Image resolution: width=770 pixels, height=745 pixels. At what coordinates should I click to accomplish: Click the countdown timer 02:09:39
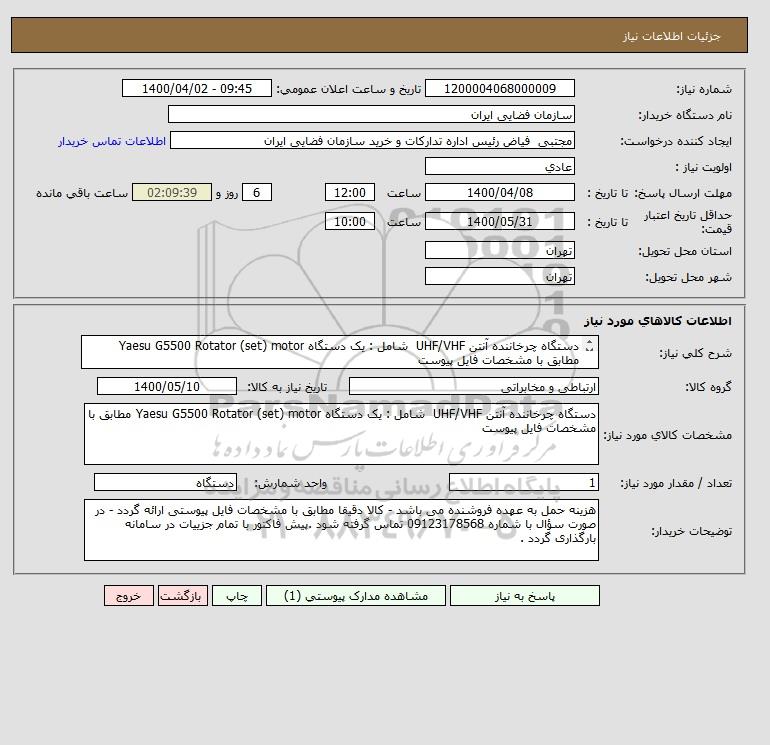(x=172, y=193)
